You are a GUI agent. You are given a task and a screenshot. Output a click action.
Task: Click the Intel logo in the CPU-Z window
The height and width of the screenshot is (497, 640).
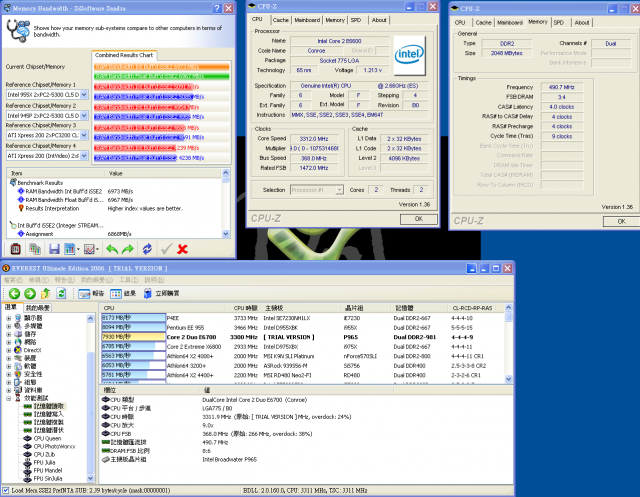409,55
